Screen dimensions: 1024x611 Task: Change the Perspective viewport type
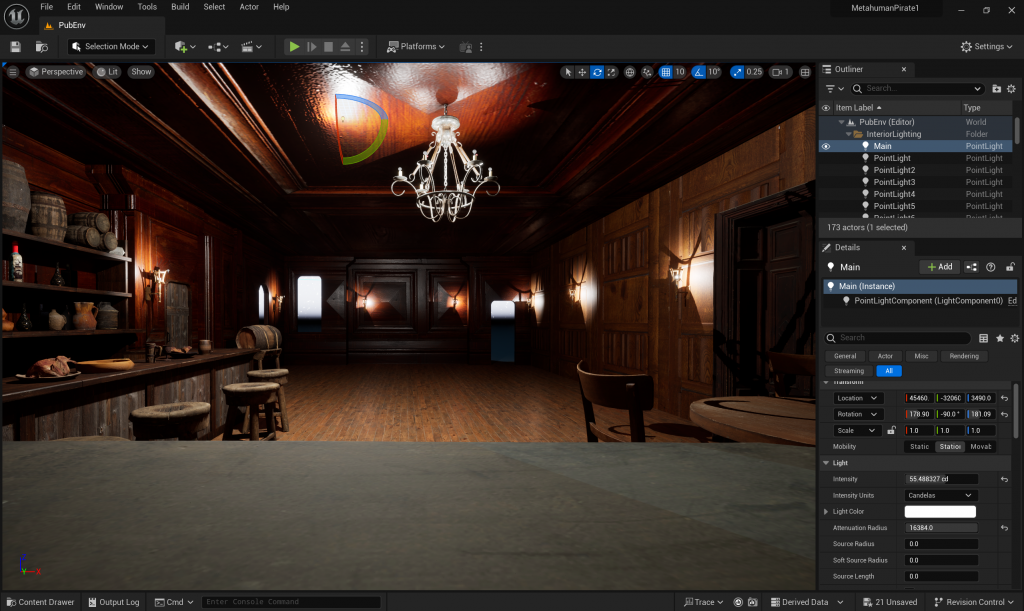click(x=56, y=72)
